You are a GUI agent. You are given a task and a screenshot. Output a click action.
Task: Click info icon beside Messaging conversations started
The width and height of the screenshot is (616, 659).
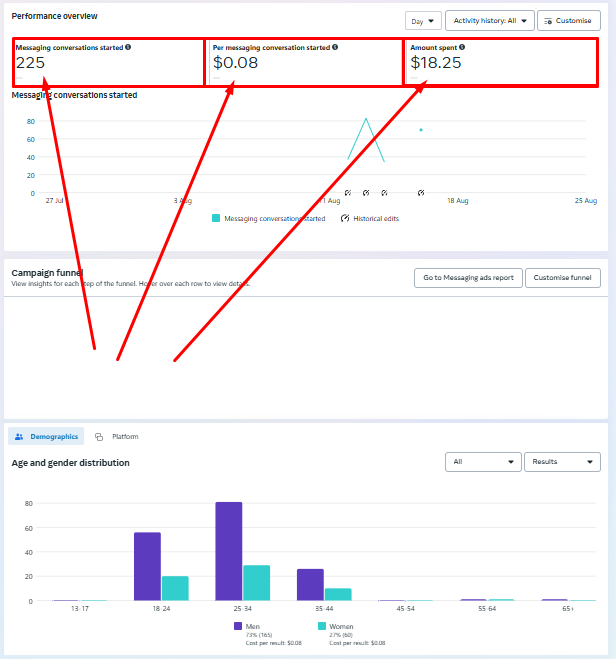point(128,47)
